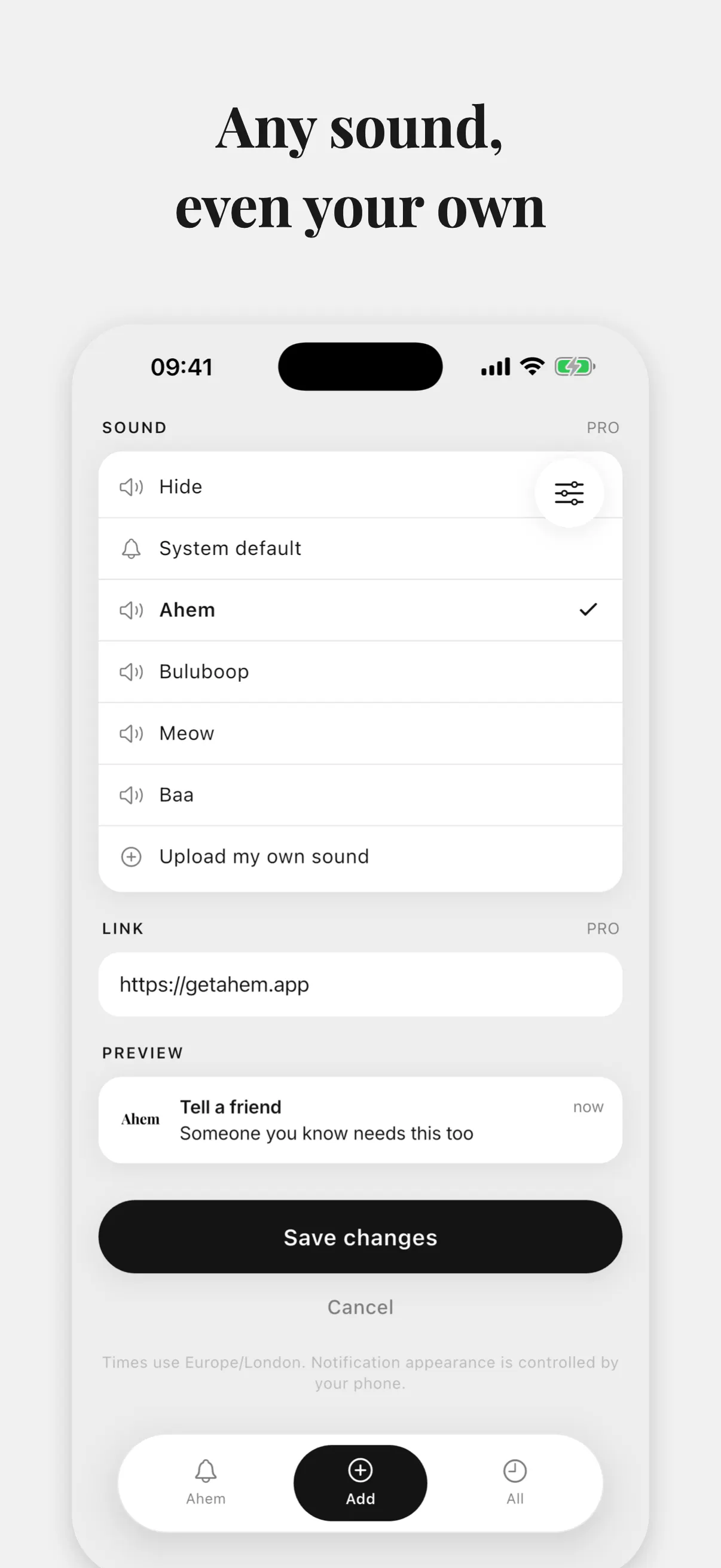Image resolution: width=721 pixels, height=1568 pixels.
Task: Focus the link field with https://getahem.app
Action: [360, 984]
